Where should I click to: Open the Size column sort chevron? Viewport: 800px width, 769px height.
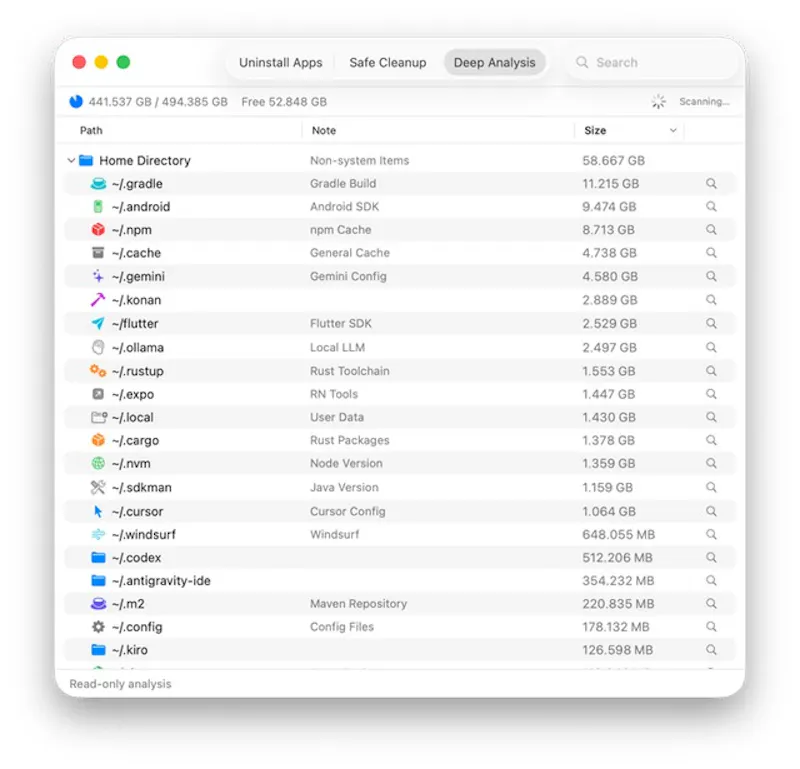click(x=673, y=131)
